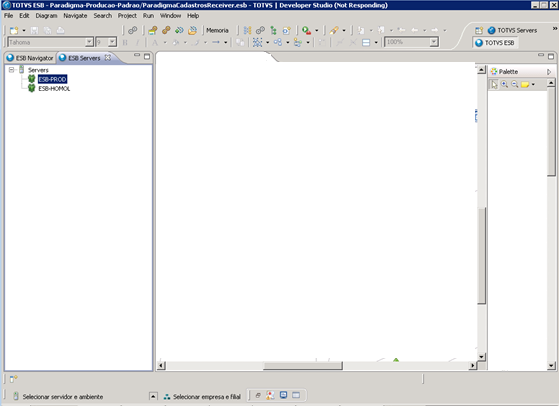Click the green arrow sync icon
559x406 pixels.
coord(179,31)
